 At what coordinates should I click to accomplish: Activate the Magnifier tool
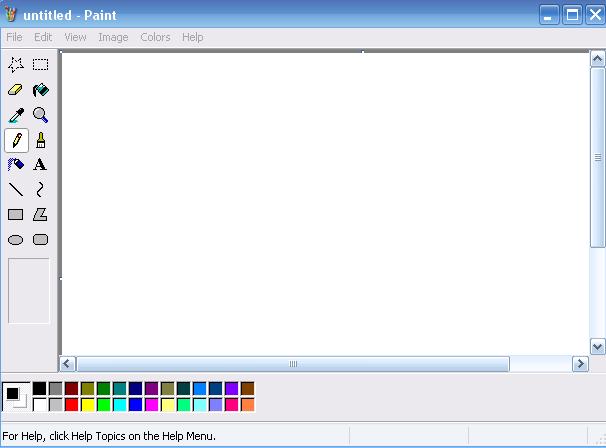point(41,115)
